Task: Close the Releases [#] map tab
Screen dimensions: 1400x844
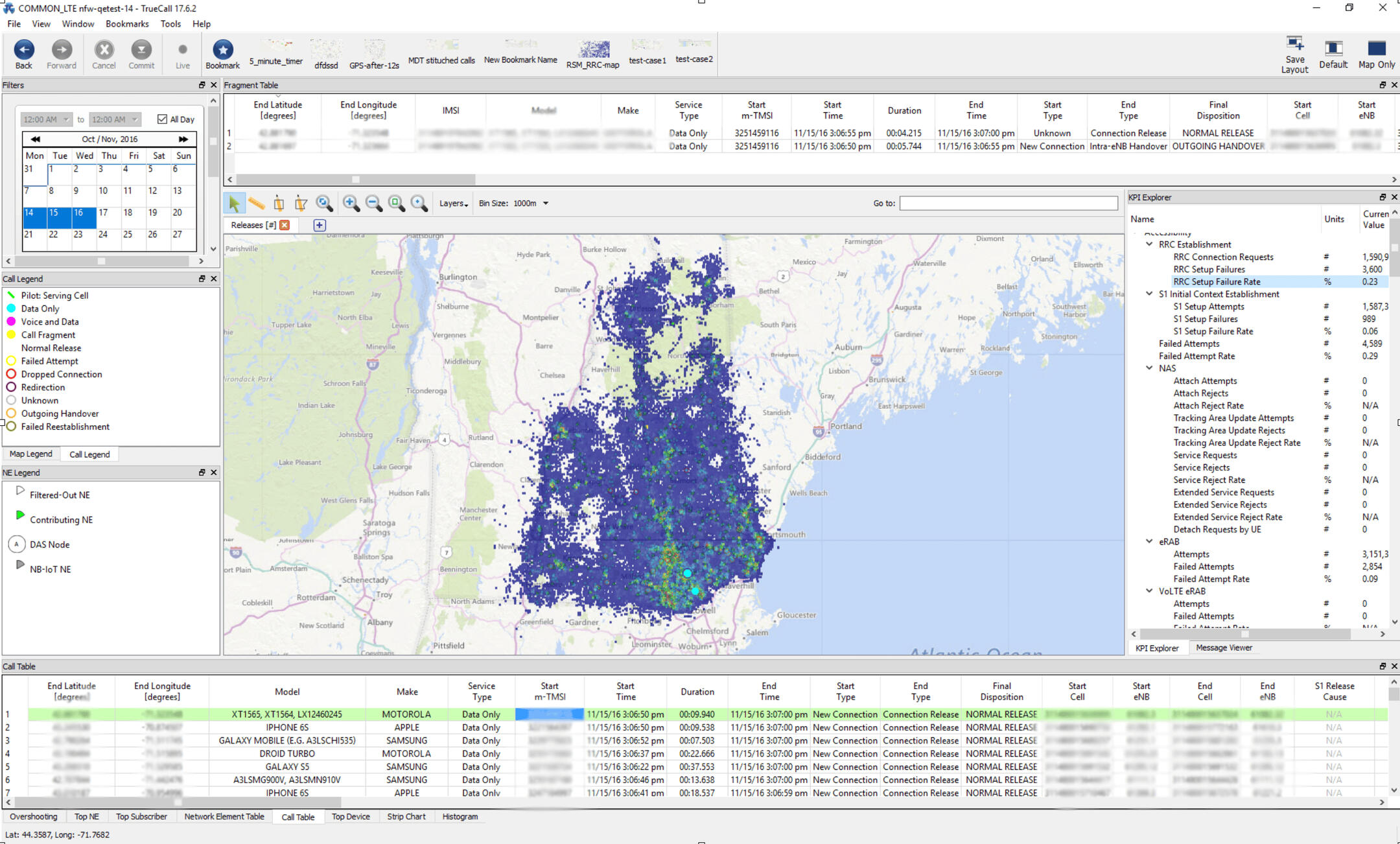Action: (x=285, y=225)
